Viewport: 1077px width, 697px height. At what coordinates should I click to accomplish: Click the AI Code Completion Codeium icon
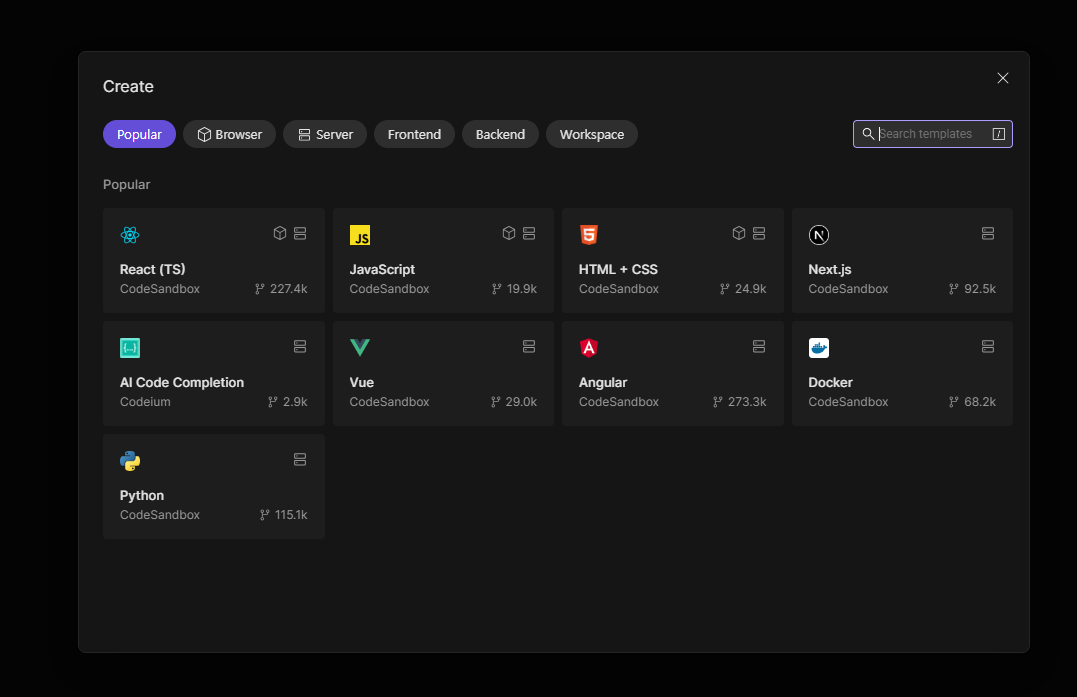(x=130, y=348)
